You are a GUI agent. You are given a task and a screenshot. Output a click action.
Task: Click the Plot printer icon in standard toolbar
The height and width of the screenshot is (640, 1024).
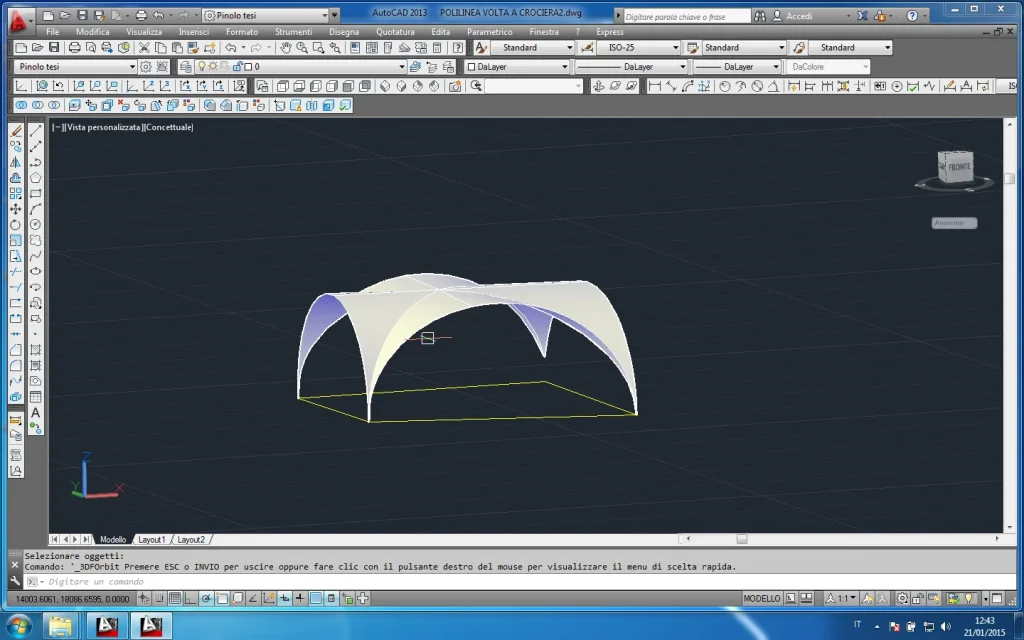click(76, 48)
